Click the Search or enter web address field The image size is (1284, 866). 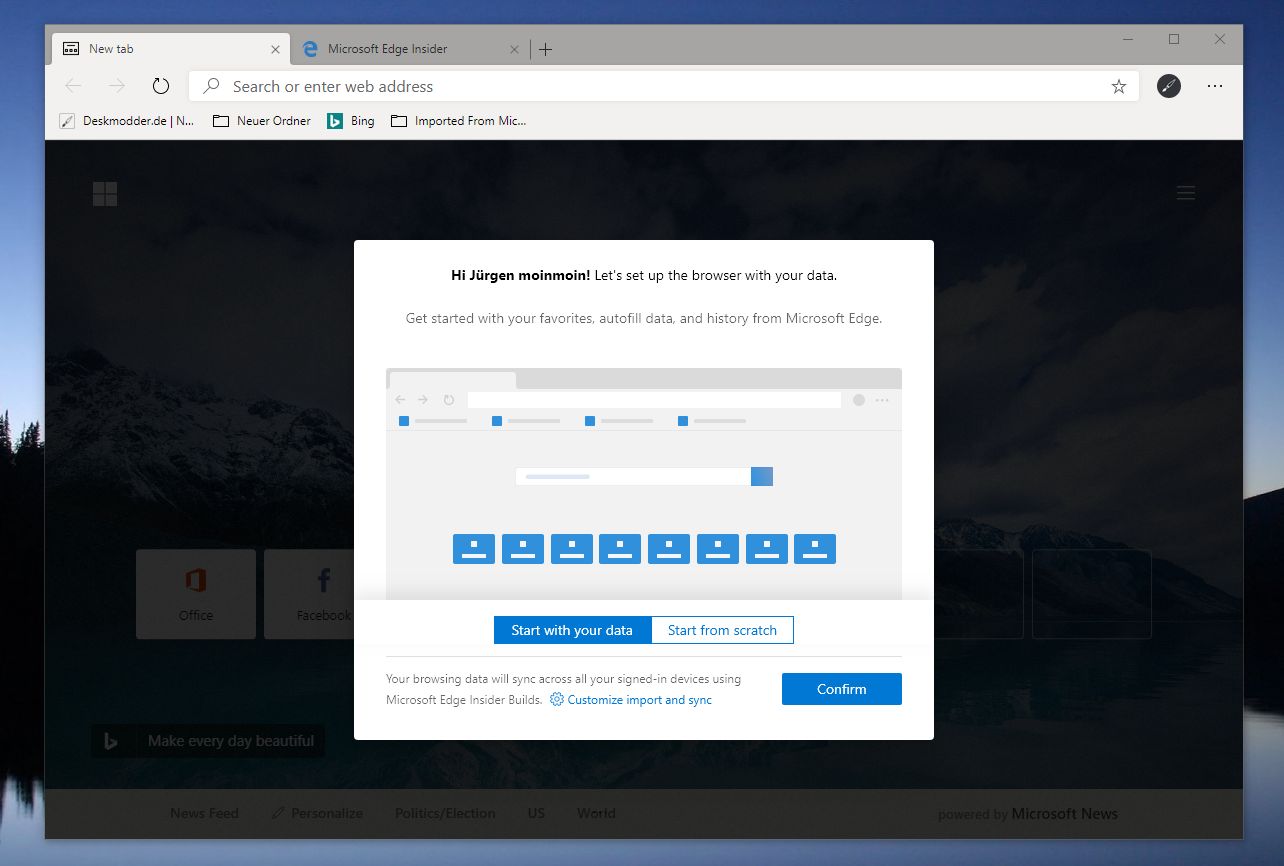(664, 86)
